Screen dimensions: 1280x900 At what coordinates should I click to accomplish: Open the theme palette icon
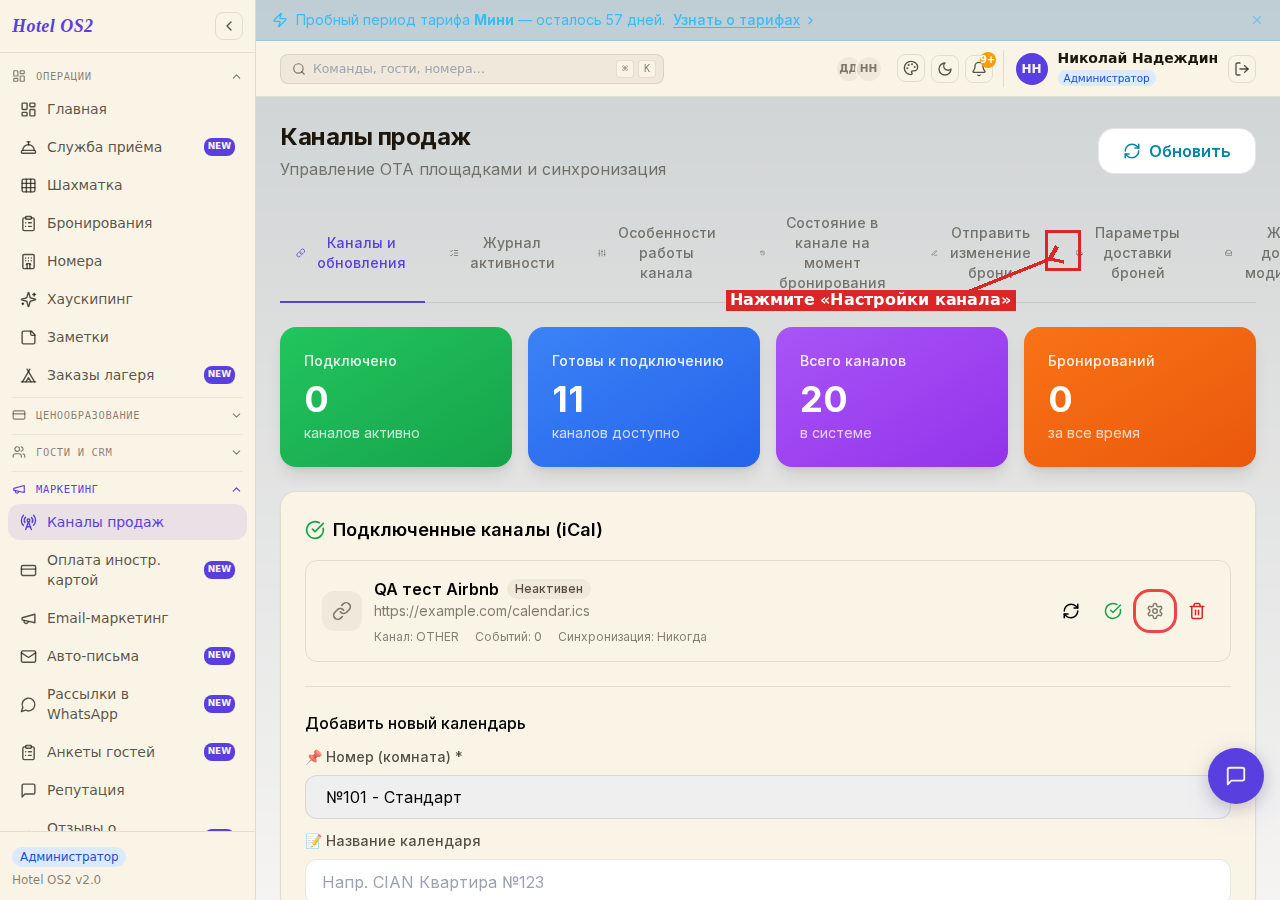[x=911, y=68]
